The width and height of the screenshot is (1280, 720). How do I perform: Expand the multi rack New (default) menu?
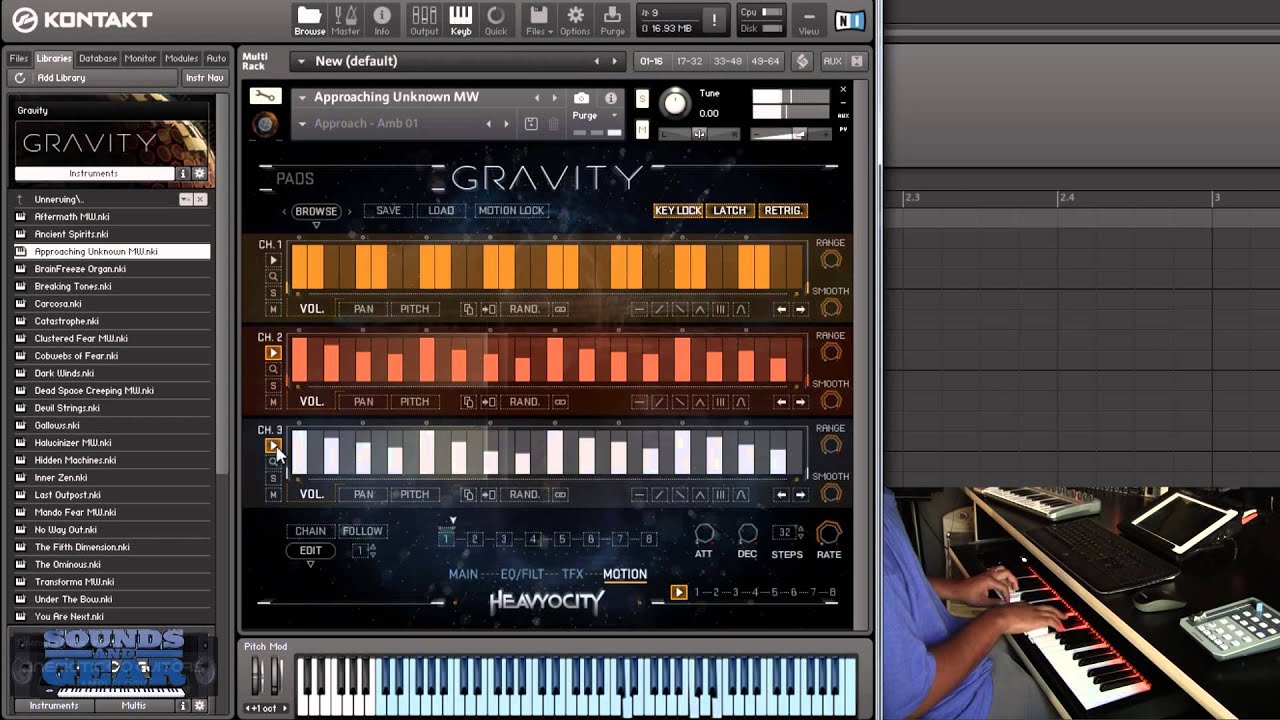300,61
